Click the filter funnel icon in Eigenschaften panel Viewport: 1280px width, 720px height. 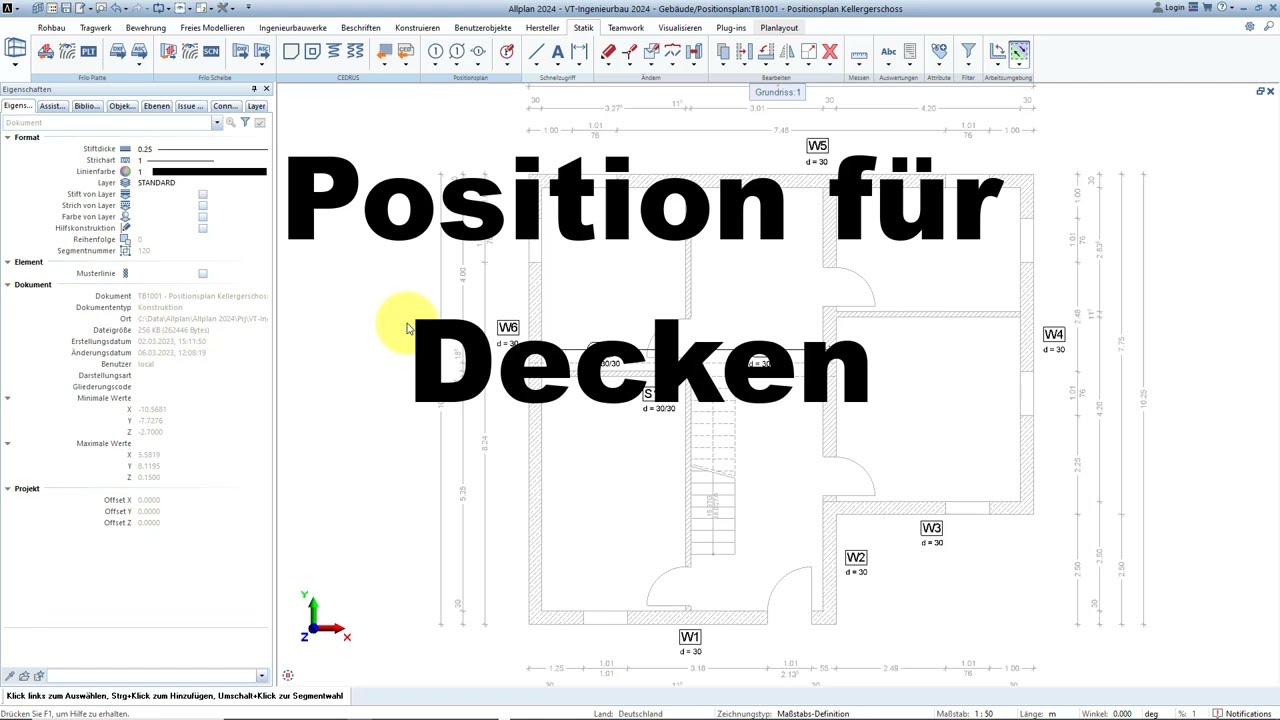(x=245, y=122)
